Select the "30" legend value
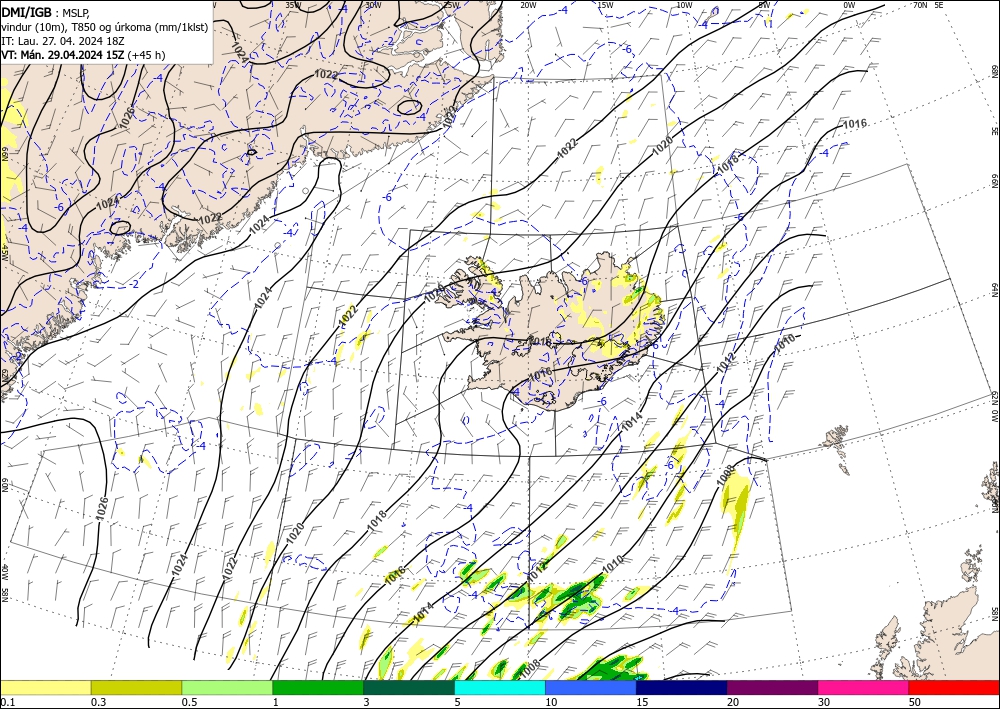Screen dimensions: 1000x709 [824, 702]
